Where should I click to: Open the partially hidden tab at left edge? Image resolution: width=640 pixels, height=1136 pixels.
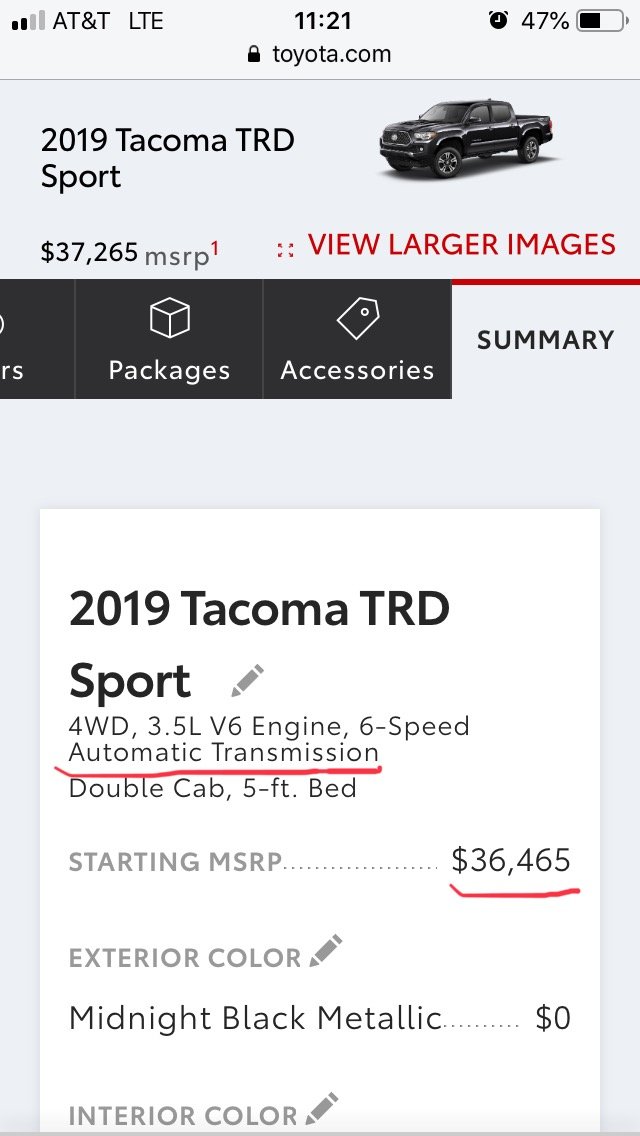tap(37, 339)
